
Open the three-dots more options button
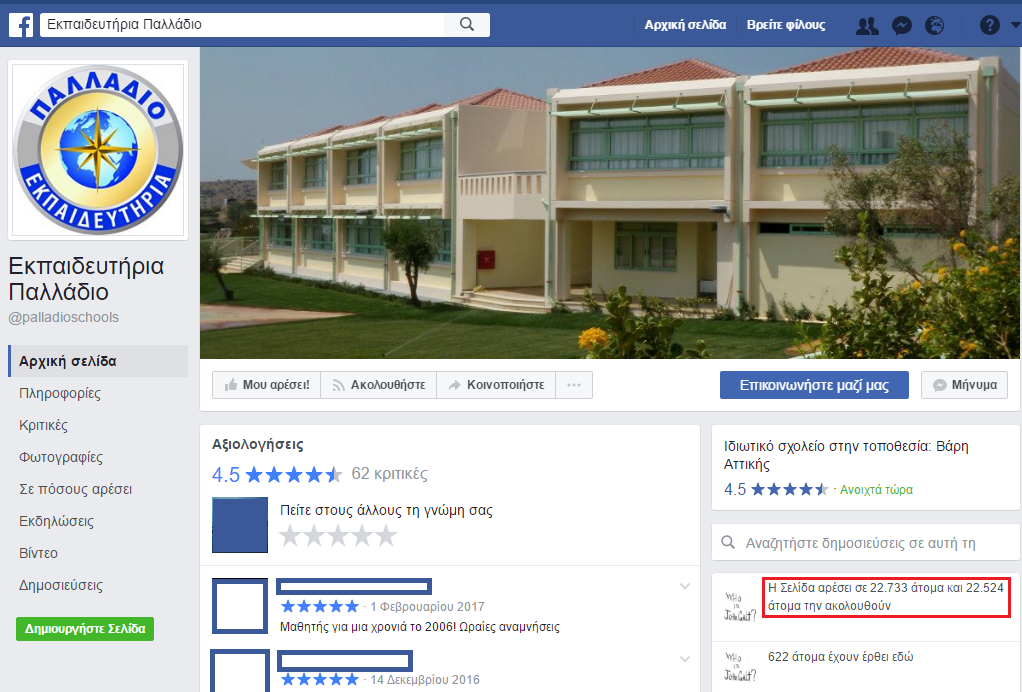tap(574, 385)
